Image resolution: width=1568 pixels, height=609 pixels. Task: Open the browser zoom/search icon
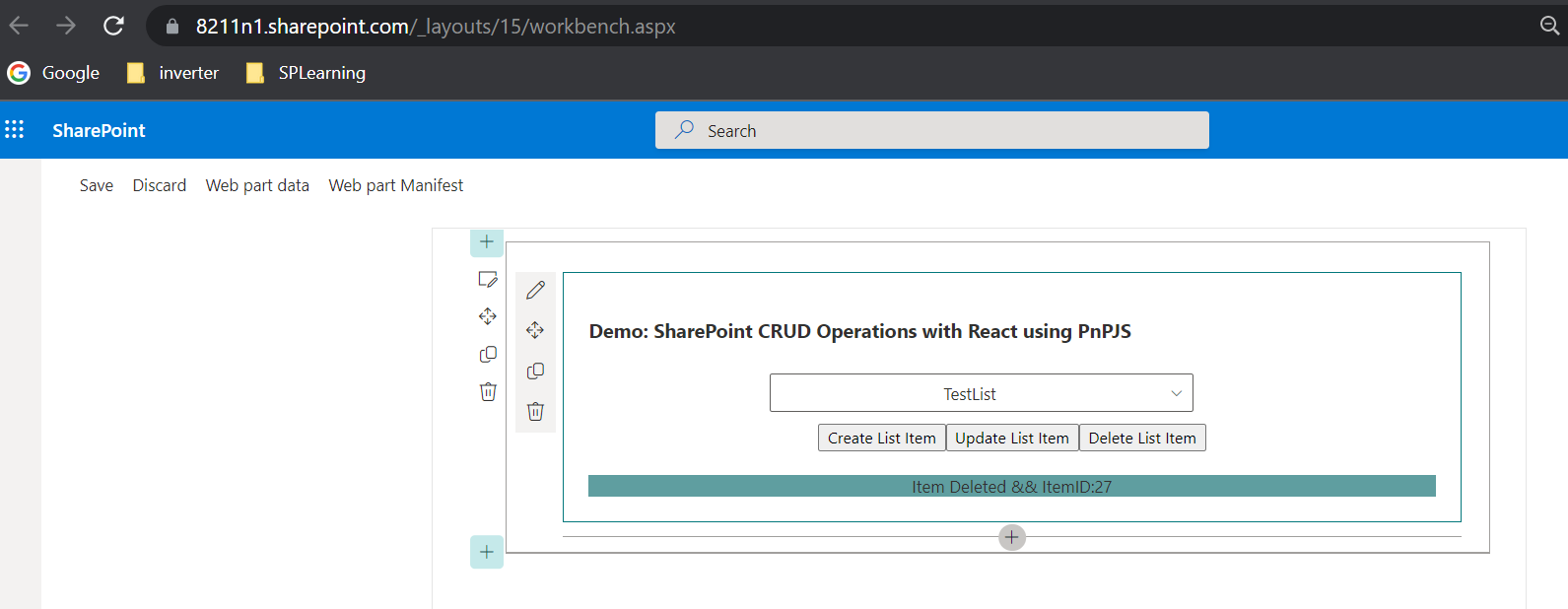tap(1550, 26)
